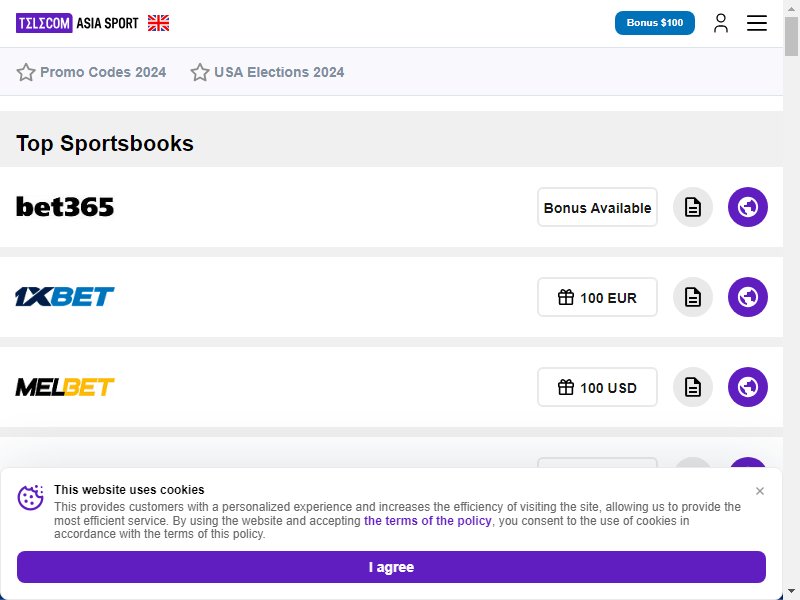Click the Melbet 100 USD bonus button
This screenshot has width=800, height=600.
click(597, 387)
